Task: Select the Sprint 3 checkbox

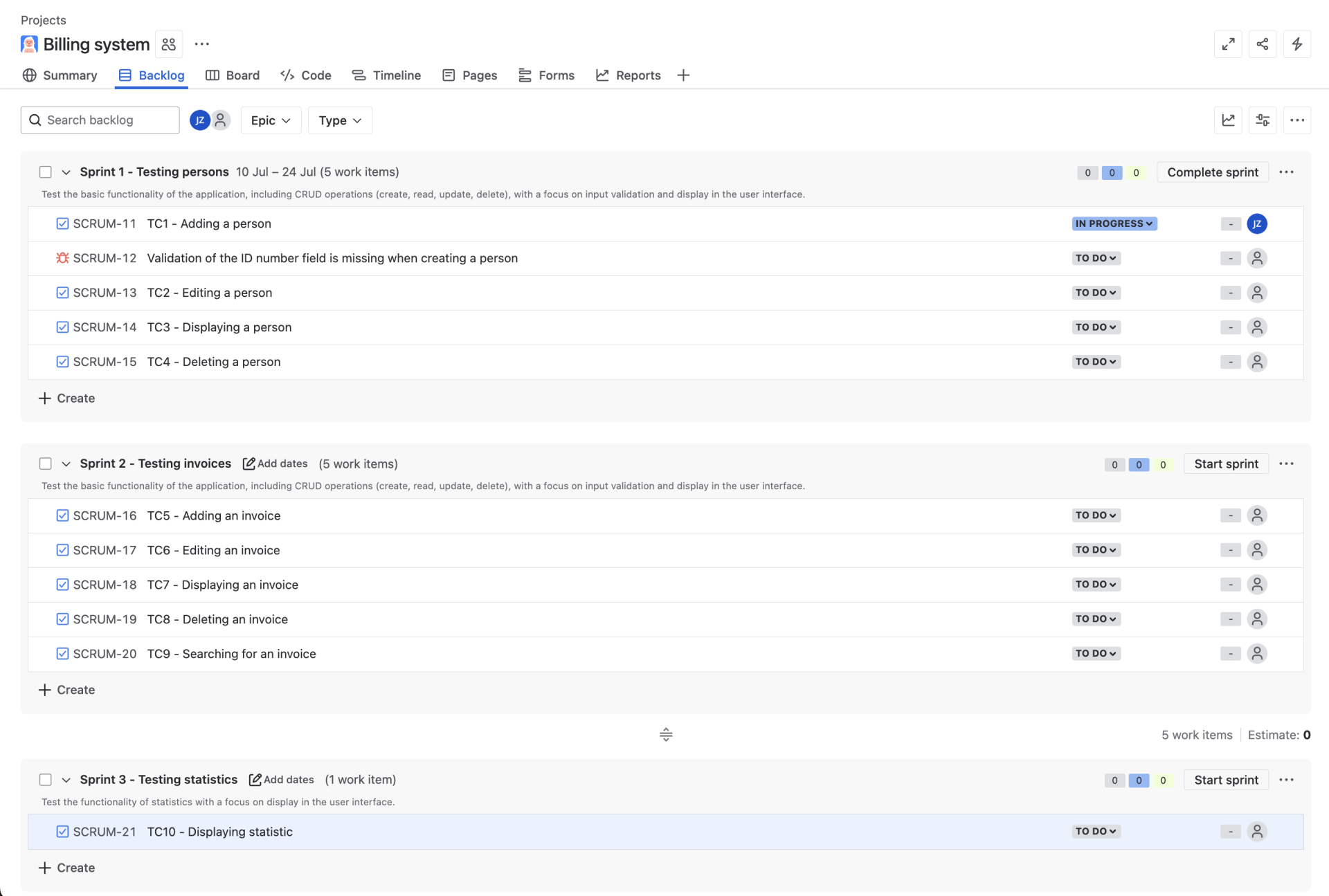Action: (x=46, y=780)
